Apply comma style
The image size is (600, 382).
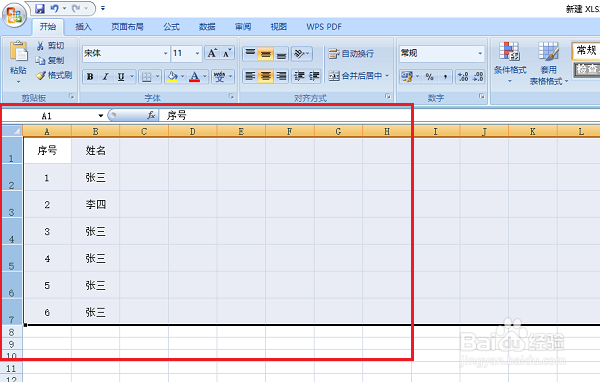pos(445,77)
